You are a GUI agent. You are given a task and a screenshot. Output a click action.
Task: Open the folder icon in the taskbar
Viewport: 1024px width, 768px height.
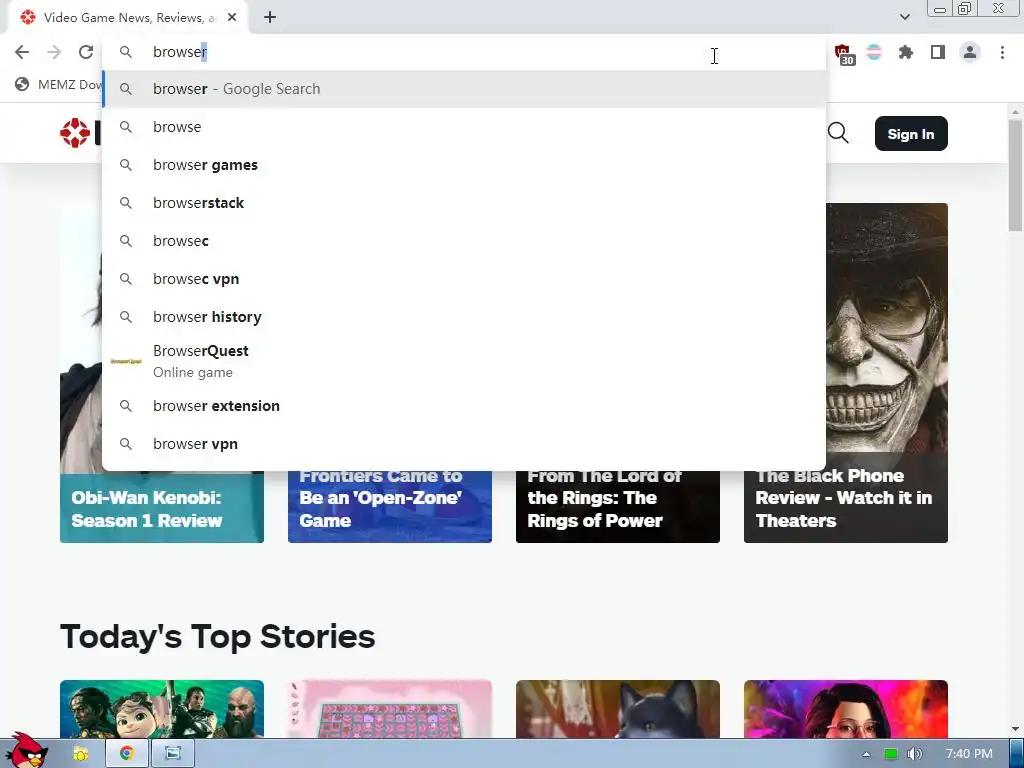[80, 754]
